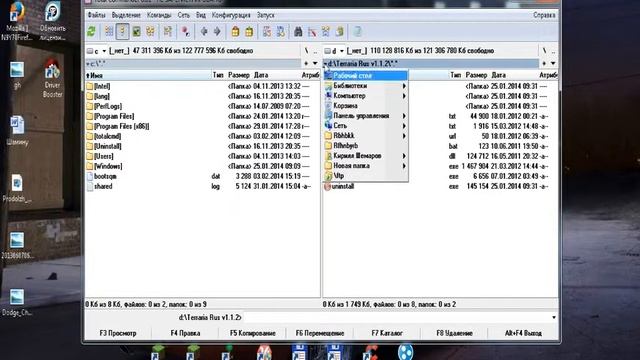Viewport: 640px width, 360px height.
Task: Click the F8 Удаление button
Action: tap(454, 333)
